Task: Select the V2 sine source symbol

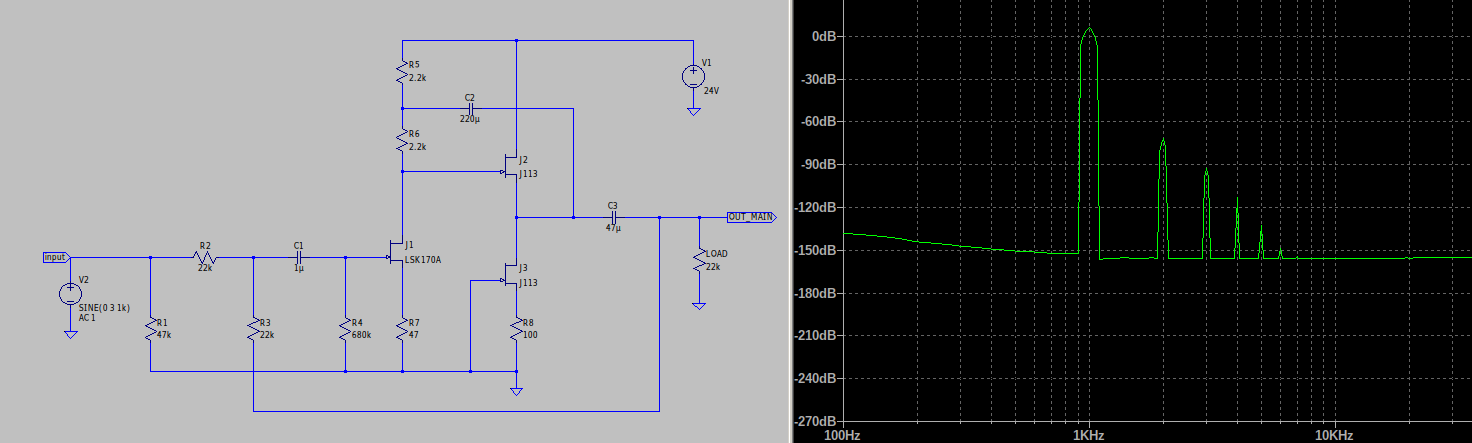Action: pos(70,294)
